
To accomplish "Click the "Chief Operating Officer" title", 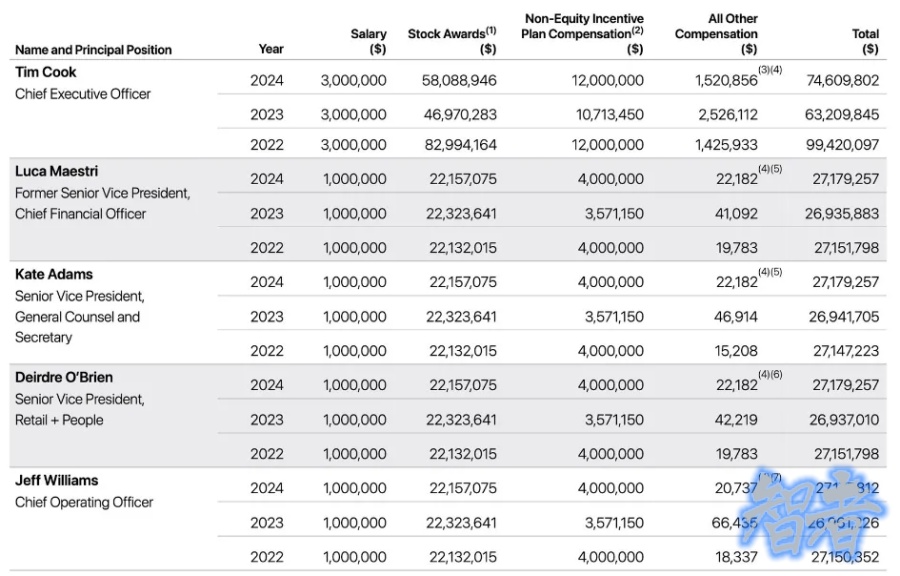I will (84, 502).
